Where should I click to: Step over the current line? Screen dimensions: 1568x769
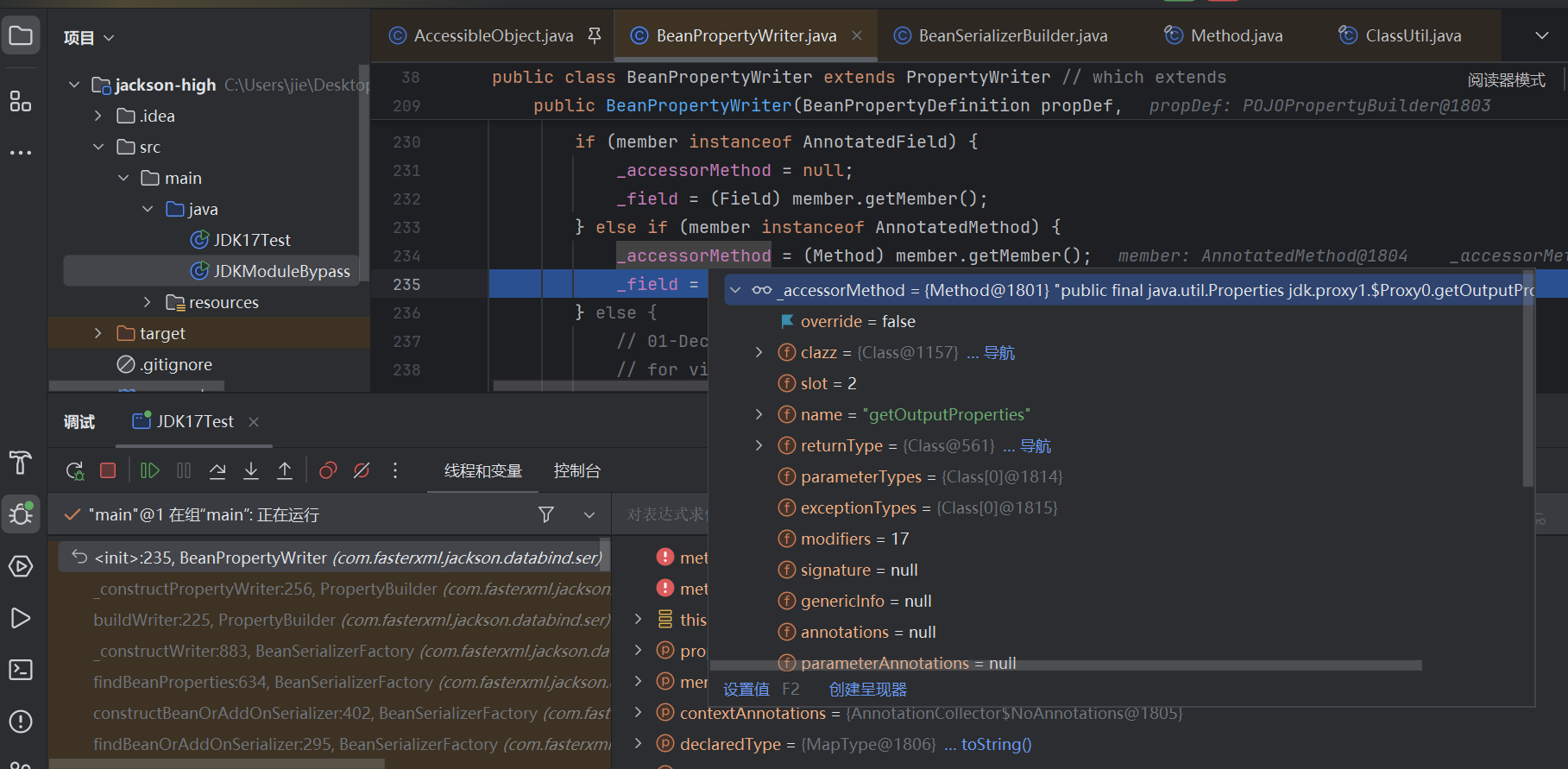[217, 470]
